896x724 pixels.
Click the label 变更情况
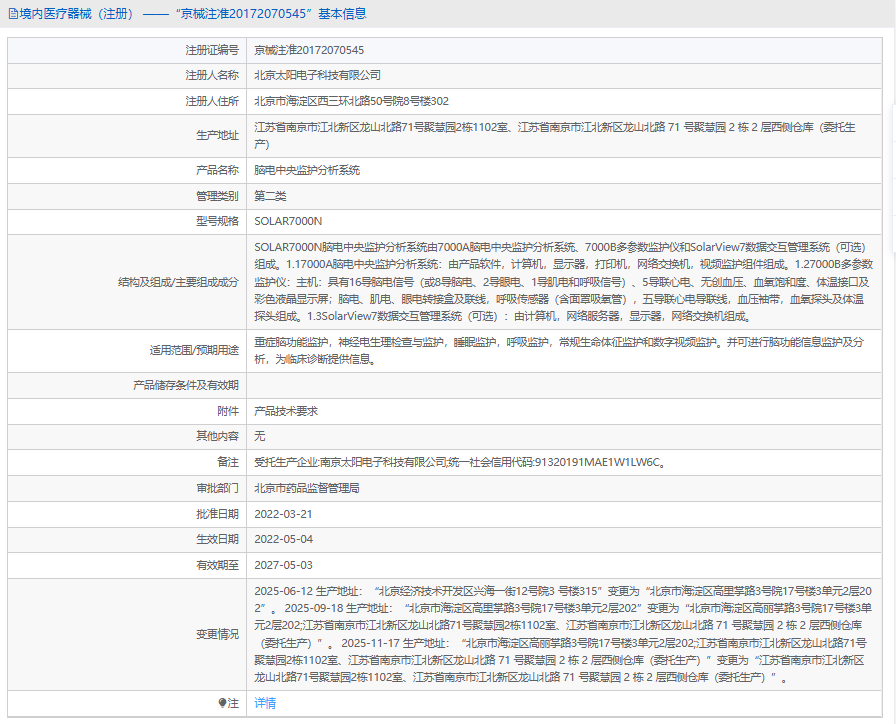pyautogui.click(x=217, y=634)
